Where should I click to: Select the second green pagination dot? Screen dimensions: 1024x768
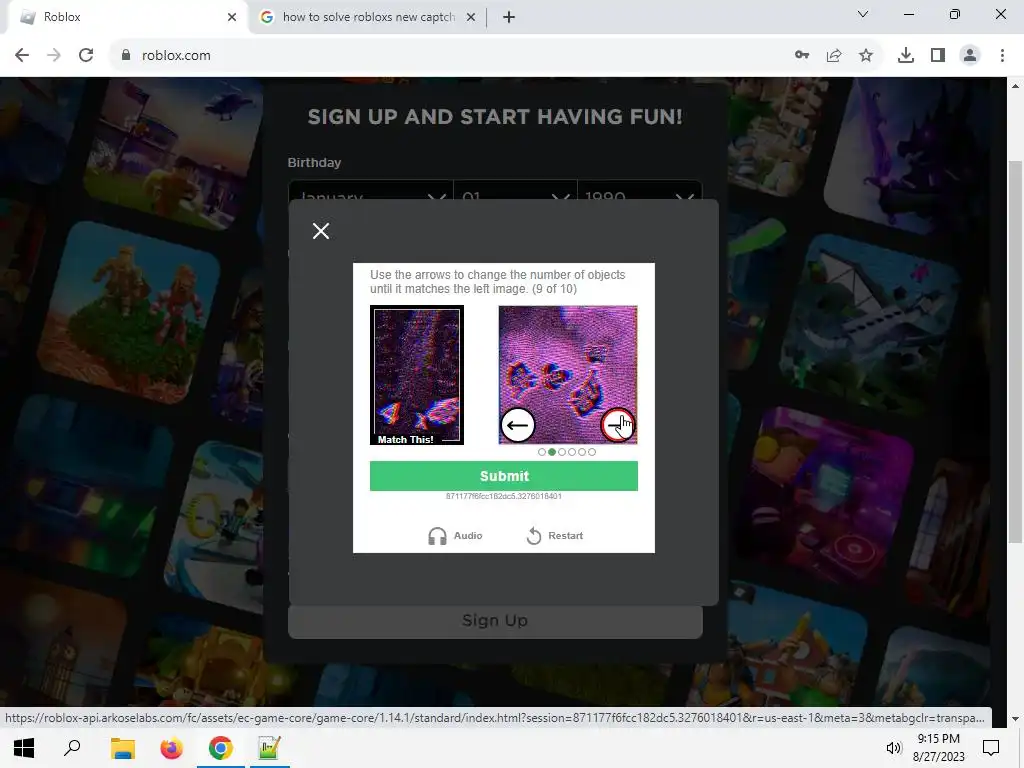(x=552, y=452)
